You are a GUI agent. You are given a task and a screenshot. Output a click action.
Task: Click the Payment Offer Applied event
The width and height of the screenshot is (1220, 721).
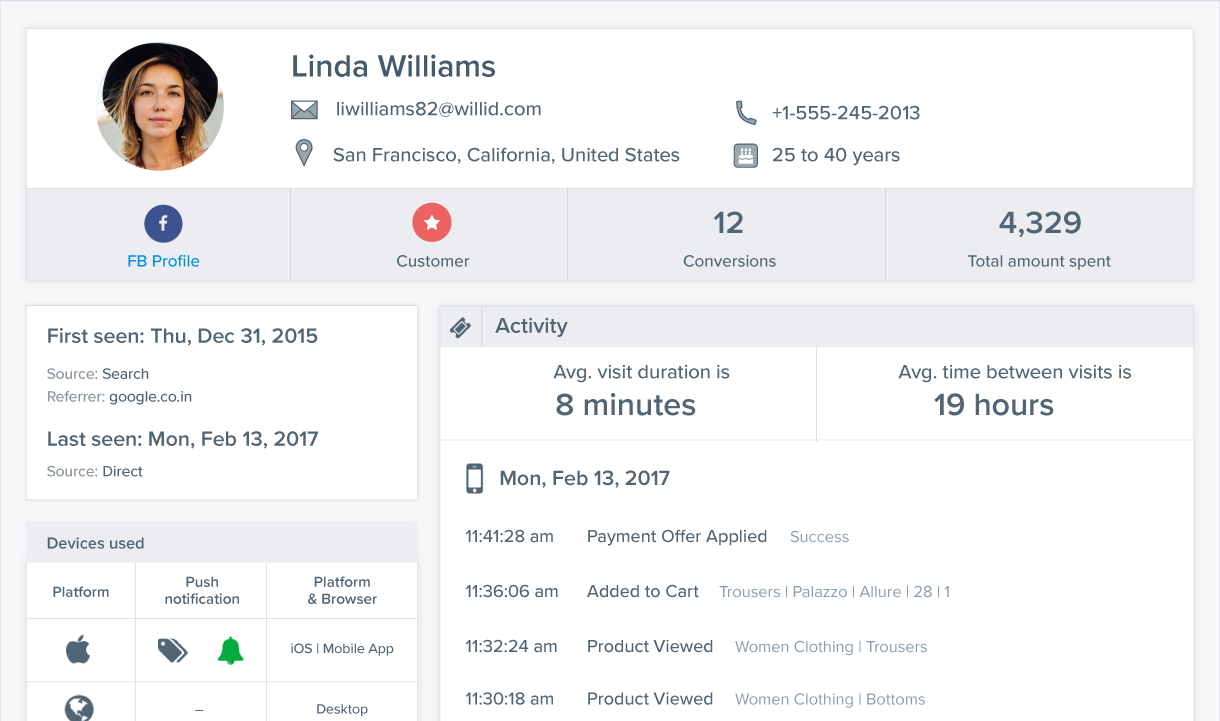point(677,536)
